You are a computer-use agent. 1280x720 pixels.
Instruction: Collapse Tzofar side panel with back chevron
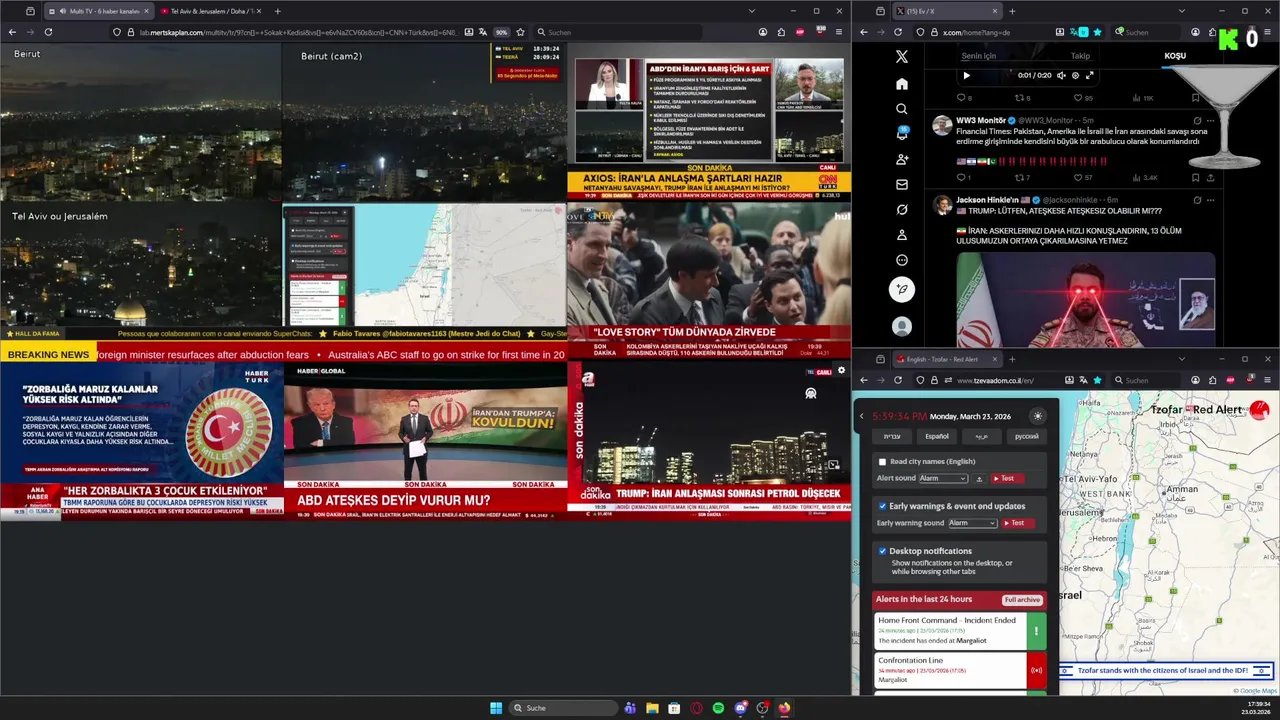862,416
